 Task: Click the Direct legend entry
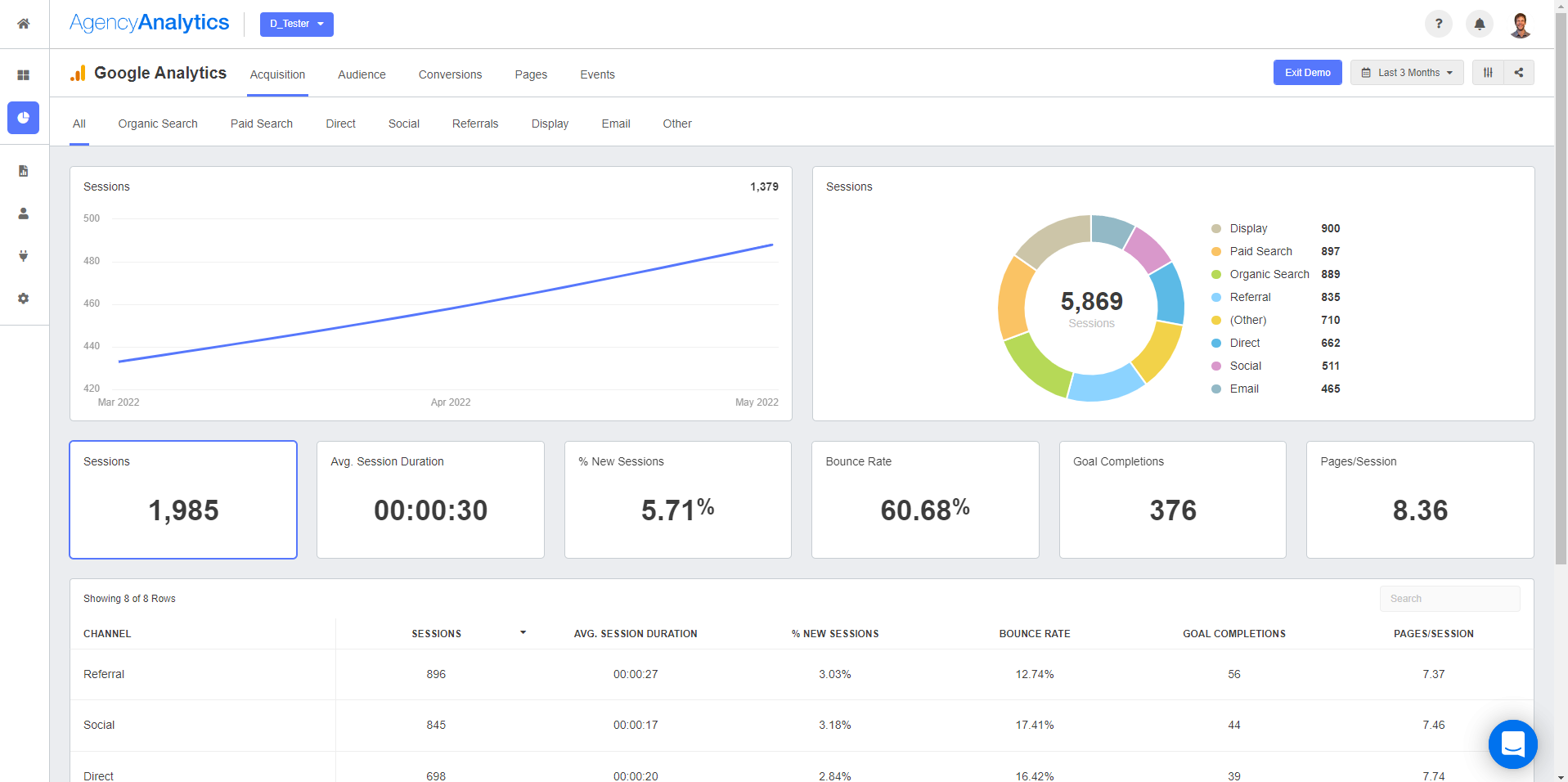click(x=1275, y=344)
